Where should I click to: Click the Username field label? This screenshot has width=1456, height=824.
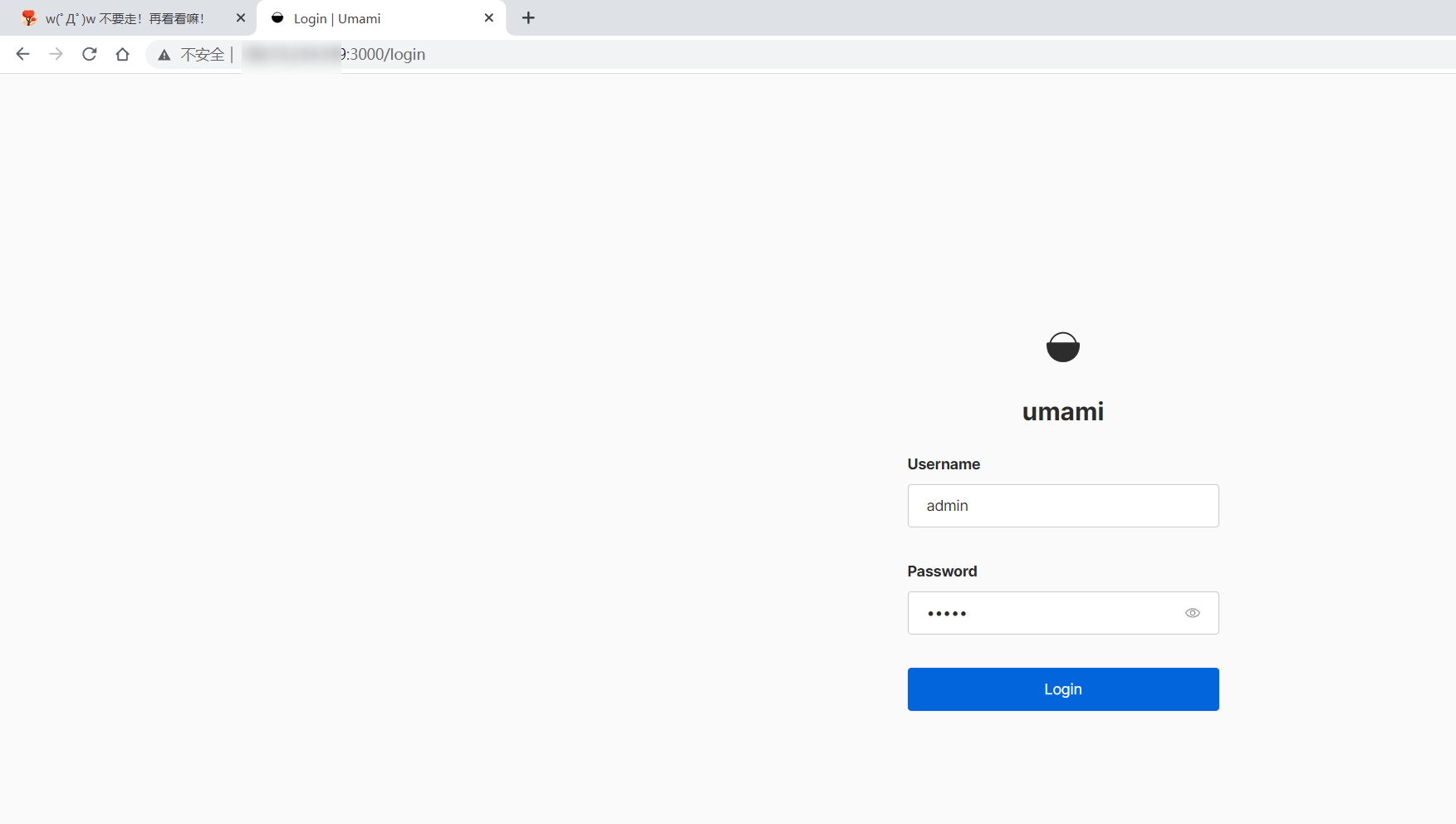944,464
